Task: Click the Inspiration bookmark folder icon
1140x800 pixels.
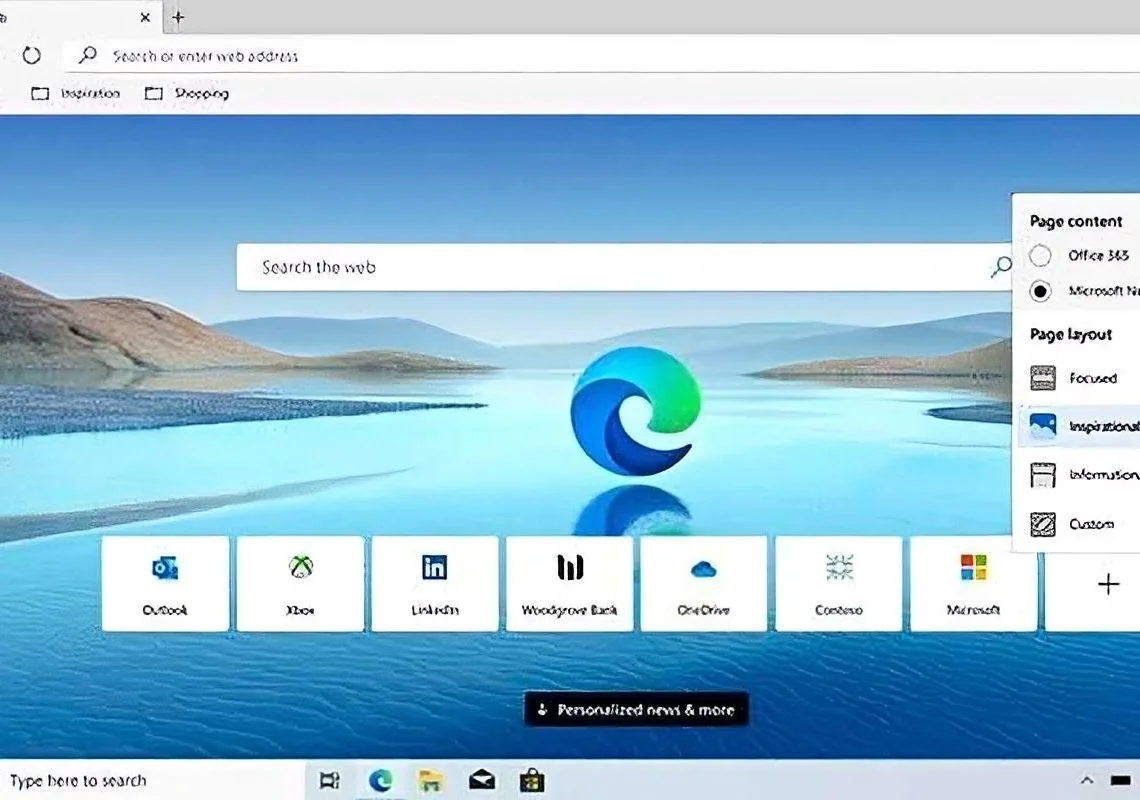Action: 40,93
